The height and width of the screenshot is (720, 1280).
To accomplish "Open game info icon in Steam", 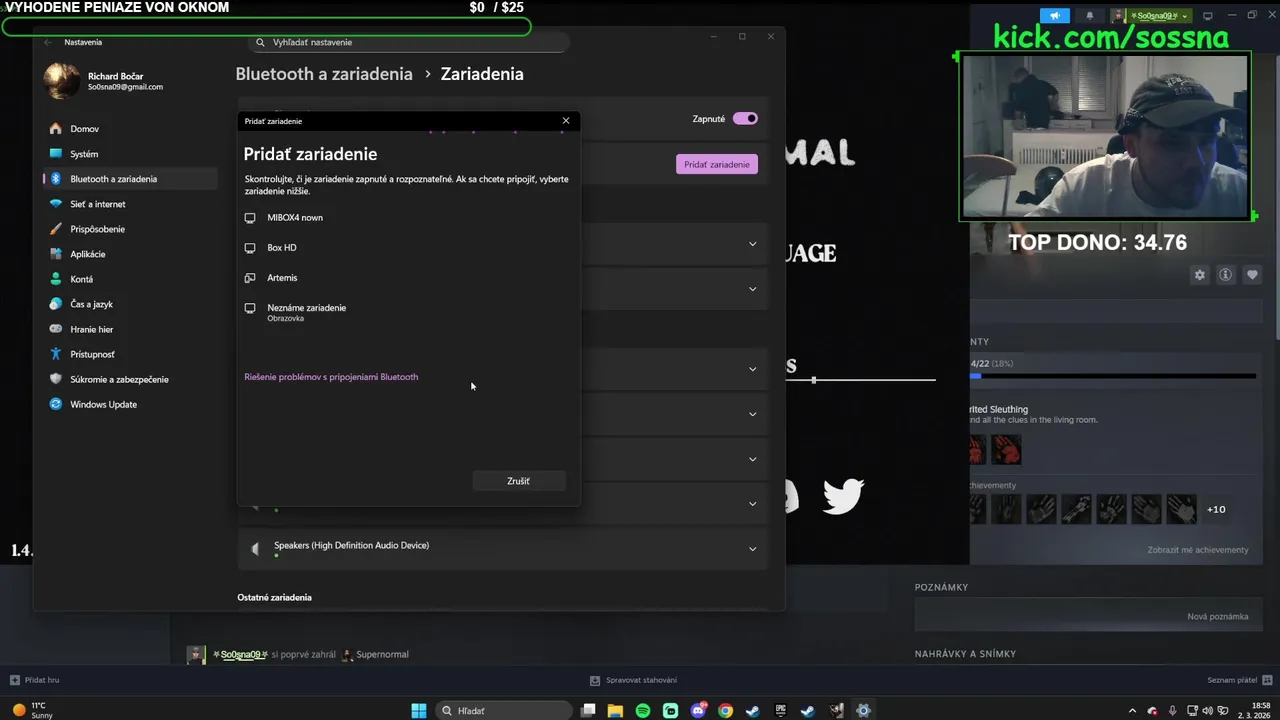I will coord(1225,275).
